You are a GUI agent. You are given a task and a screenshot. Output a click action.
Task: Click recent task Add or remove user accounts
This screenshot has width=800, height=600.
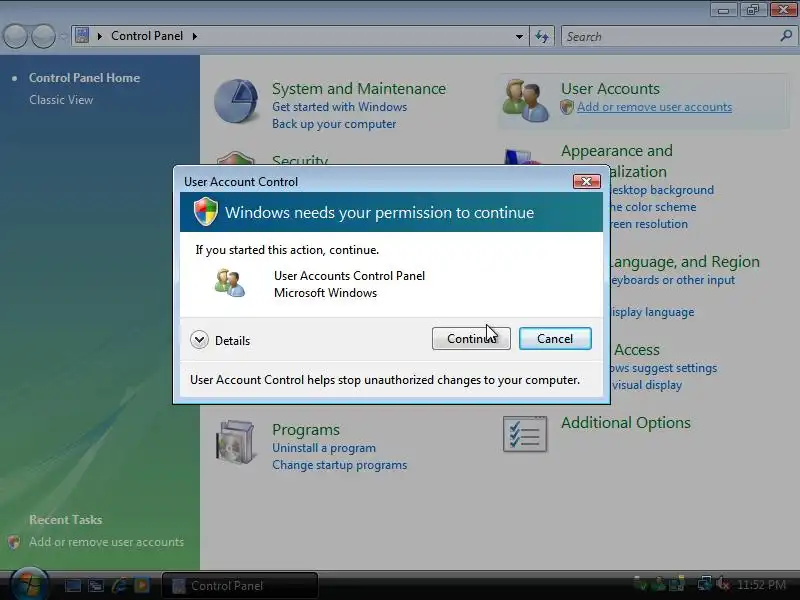pos(106,542)
